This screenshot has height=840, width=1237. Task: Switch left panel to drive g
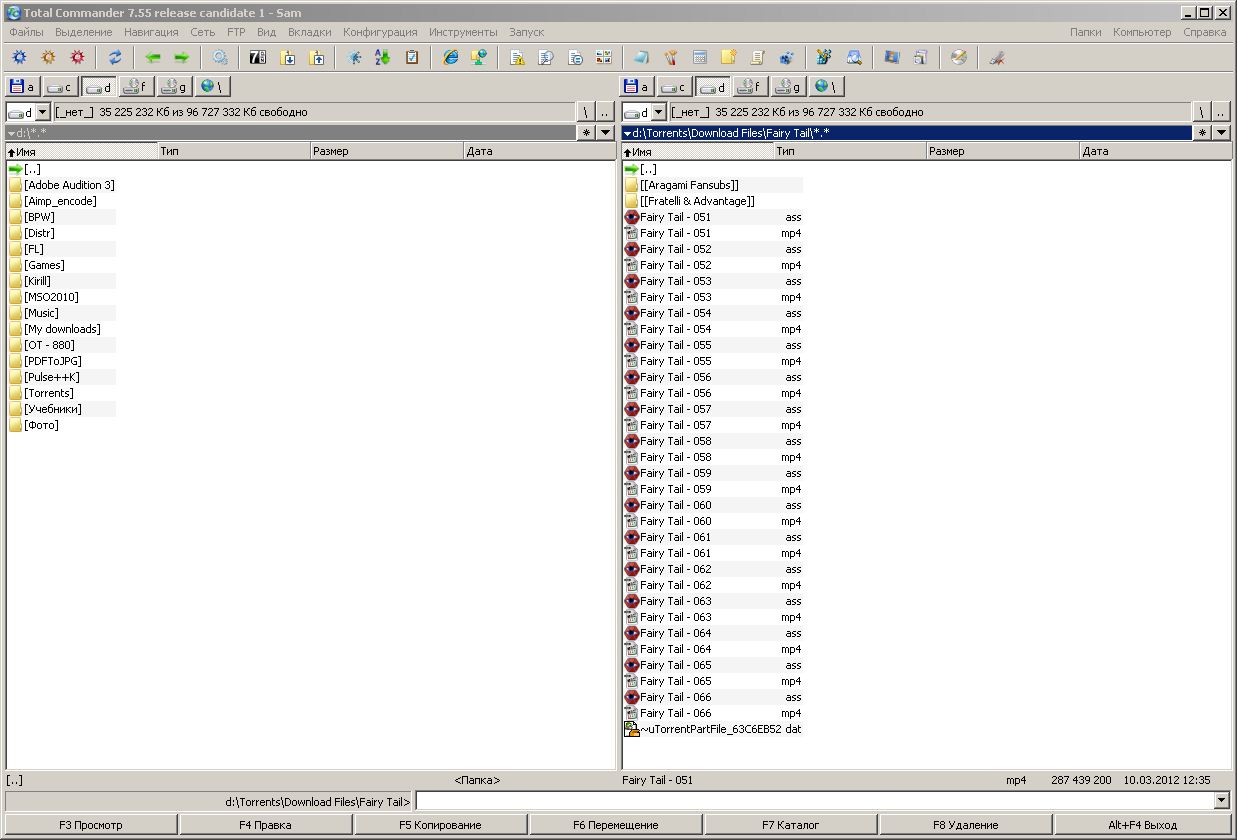click(x=174, y=87)
